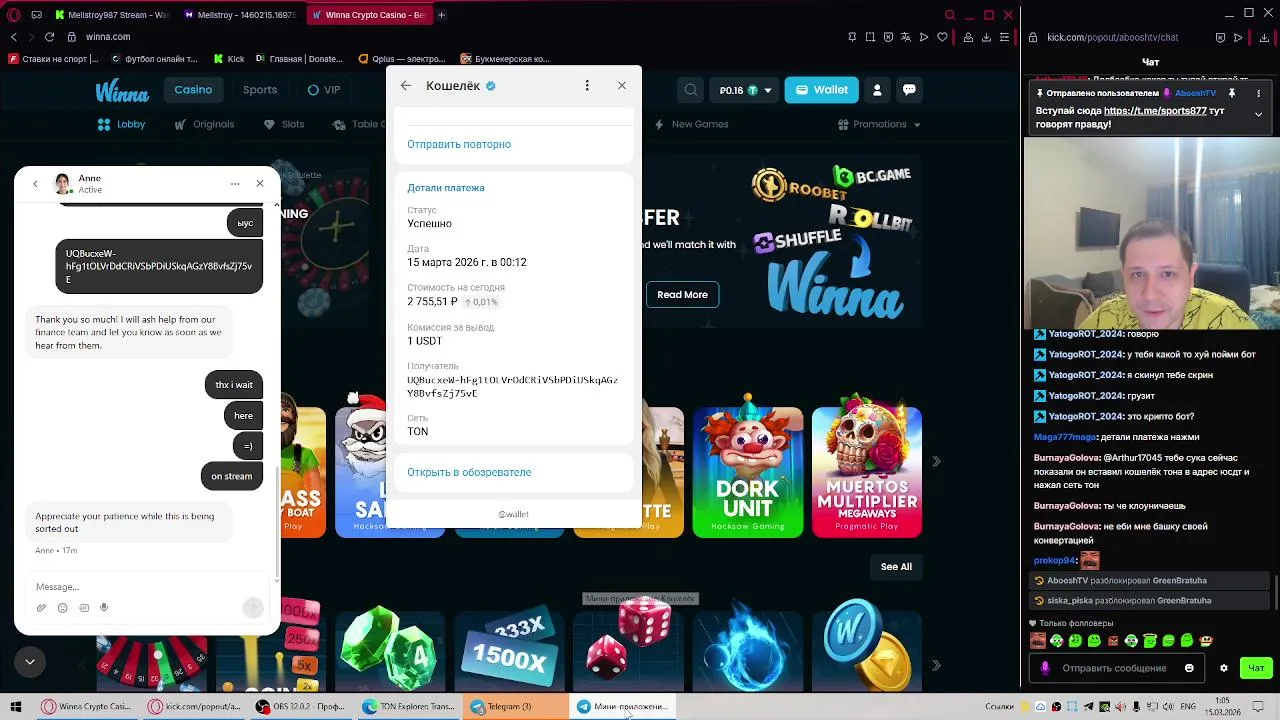Attach a file in support chat
The height and width of the screenshot is (720, 1280).
[x=41, y=608]
